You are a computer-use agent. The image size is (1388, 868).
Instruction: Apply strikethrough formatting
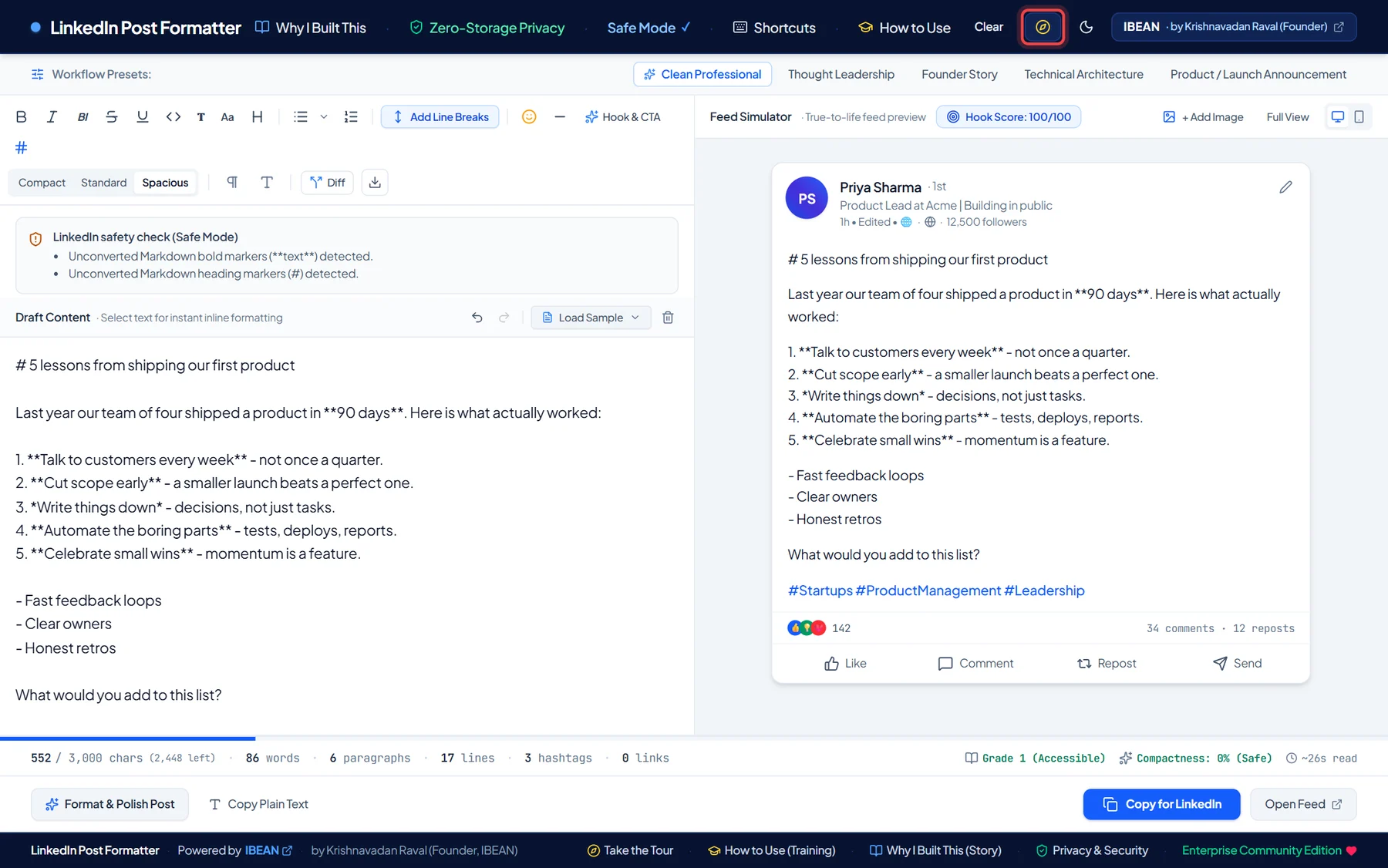[112, 117]
